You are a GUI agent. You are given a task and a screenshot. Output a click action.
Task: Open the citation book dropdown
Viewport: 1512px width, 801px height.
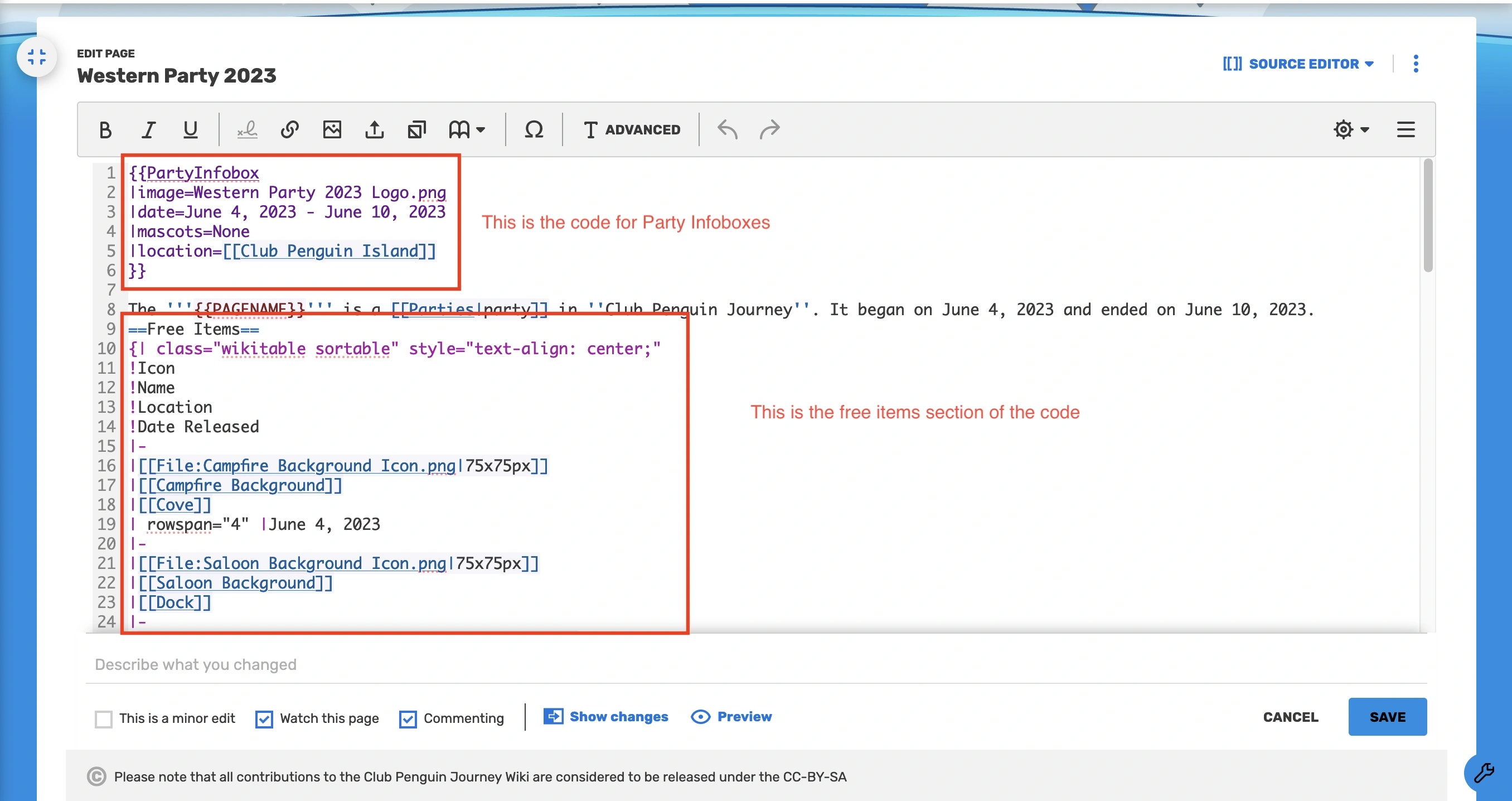click(467, 129)
